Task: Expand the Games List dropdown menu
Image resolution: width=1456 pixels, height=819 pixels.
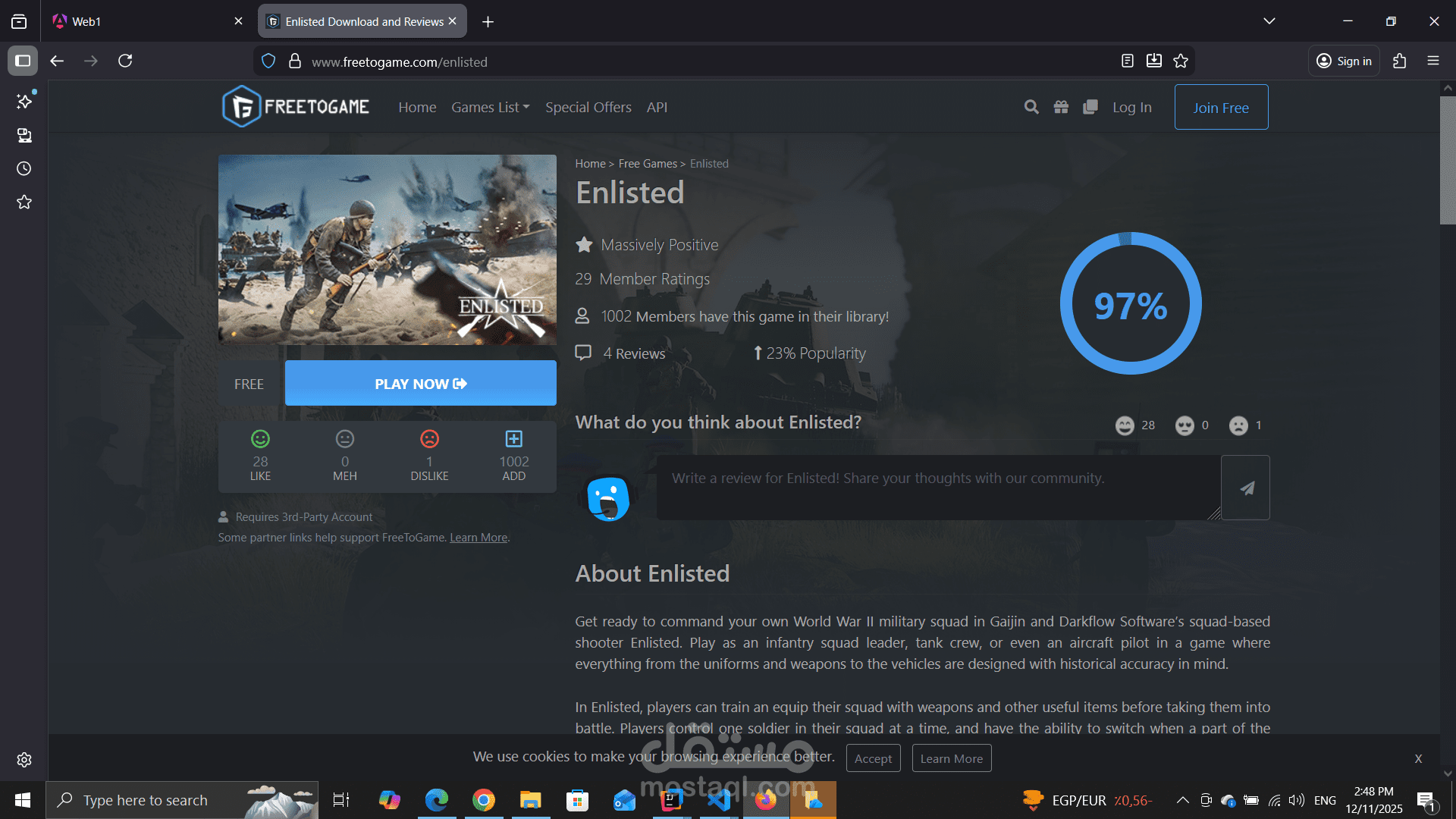Action: (491, 108)
